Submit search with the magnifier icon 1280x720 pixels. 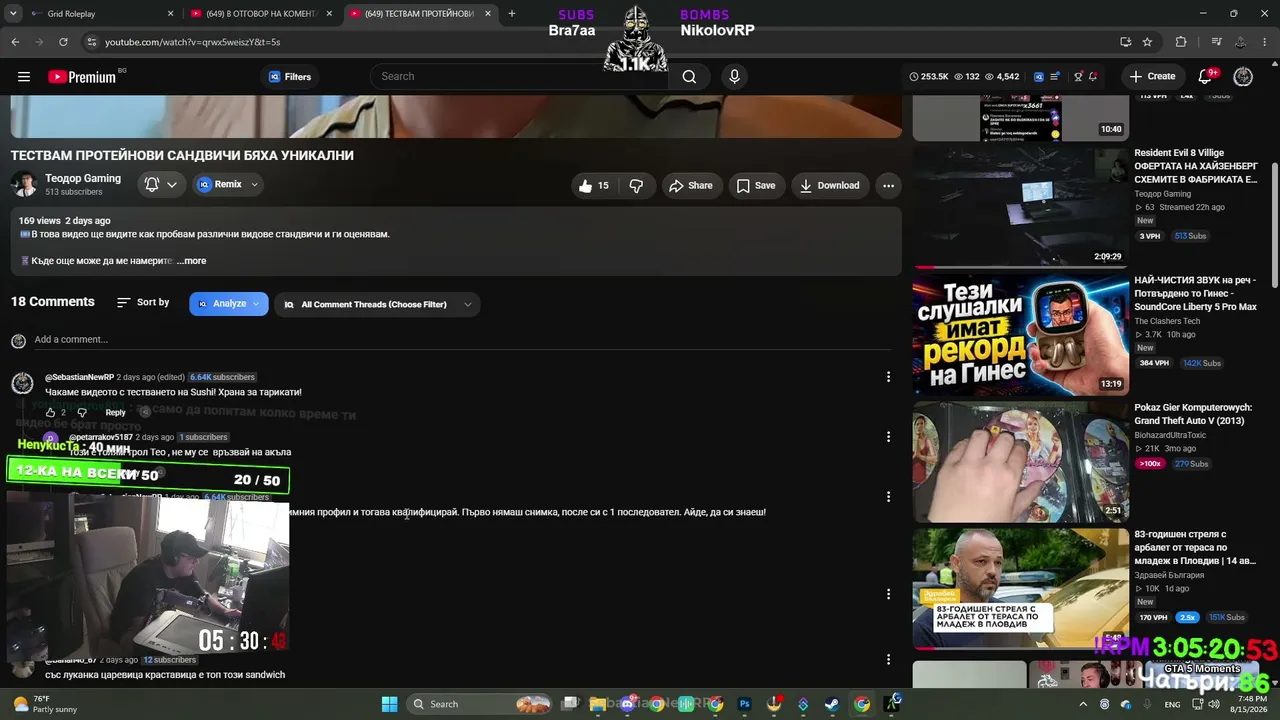(x=689, y=76)
